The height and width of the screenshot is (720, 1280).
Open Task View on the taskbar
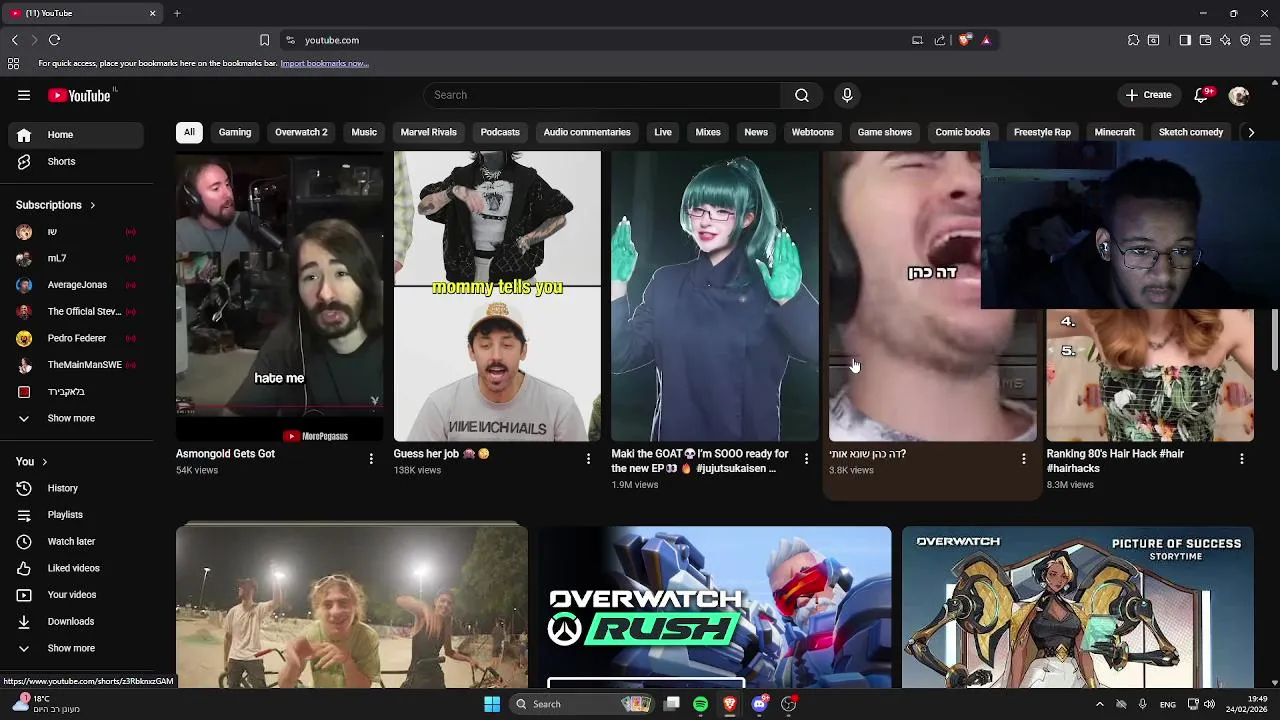pos(672,704)
